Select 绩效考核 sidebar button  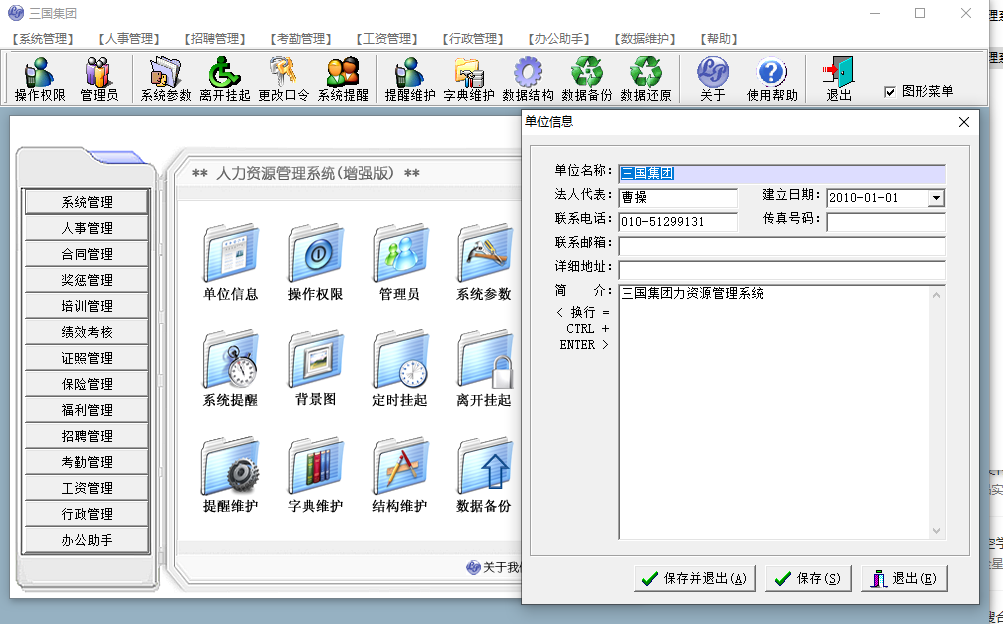click(87, 332)
